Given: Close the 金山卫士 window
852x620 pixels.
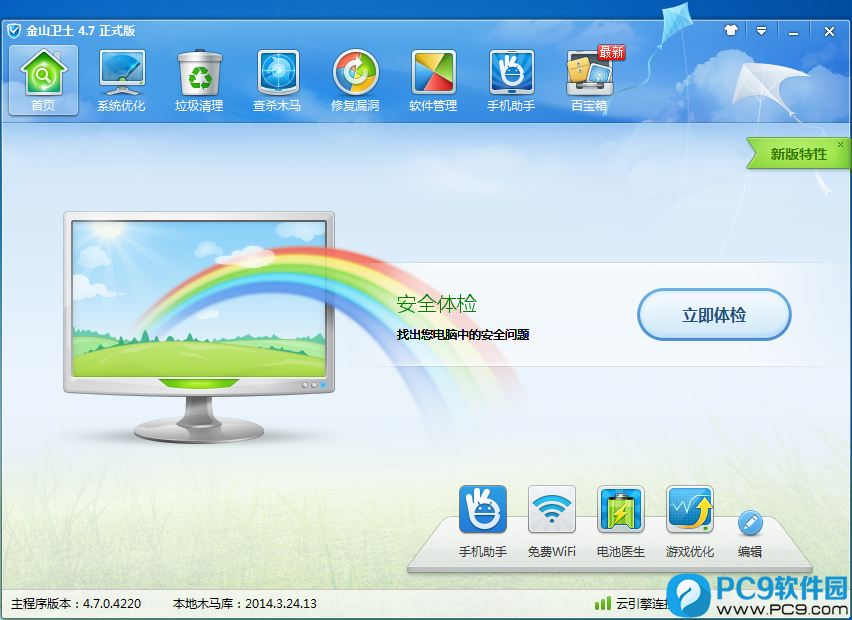Looking at the screenshot, I should (829, 32).
